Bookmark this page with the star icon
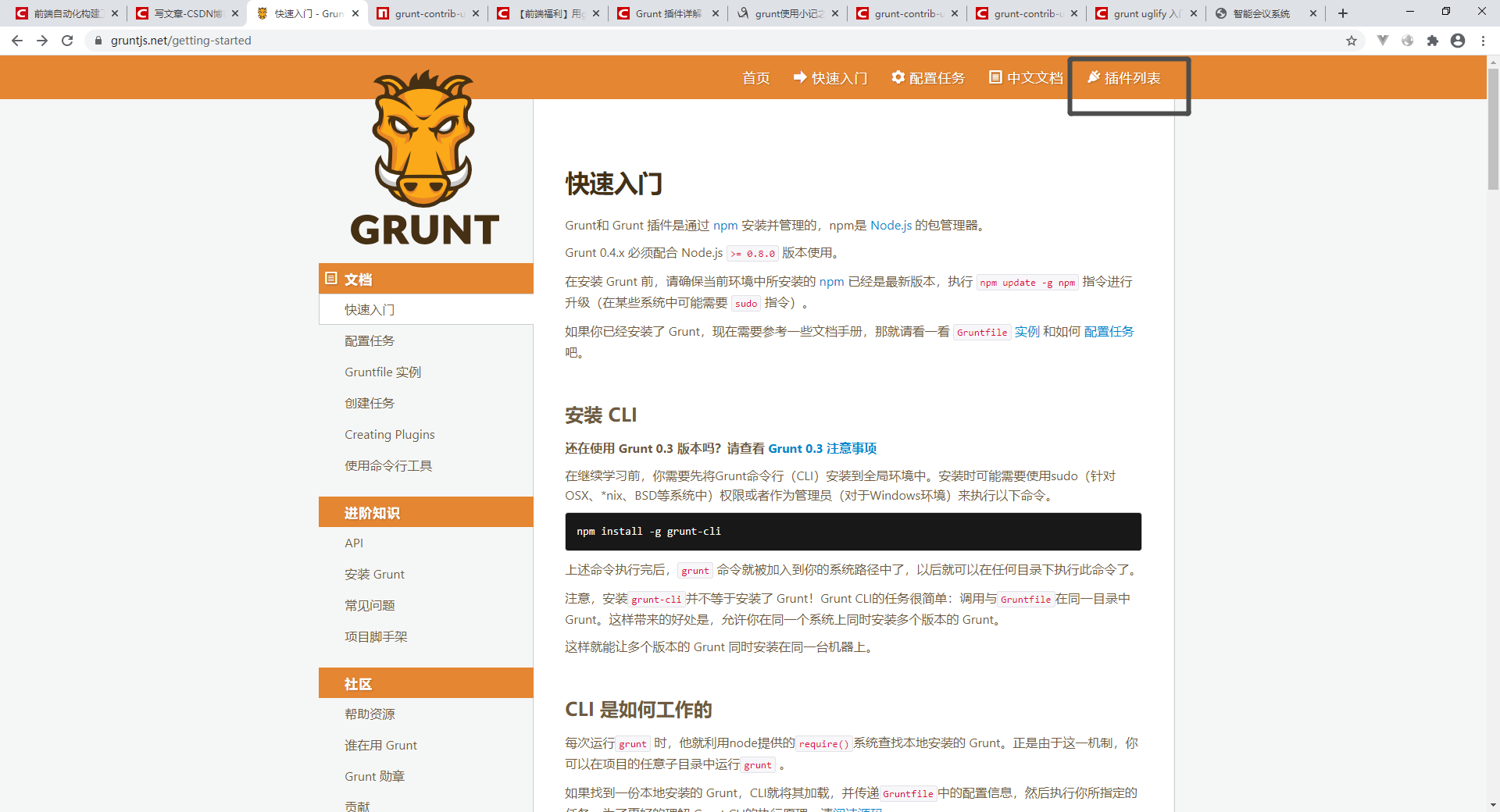This screenshot has height=812, width=1500. (x=1352, y=41)
